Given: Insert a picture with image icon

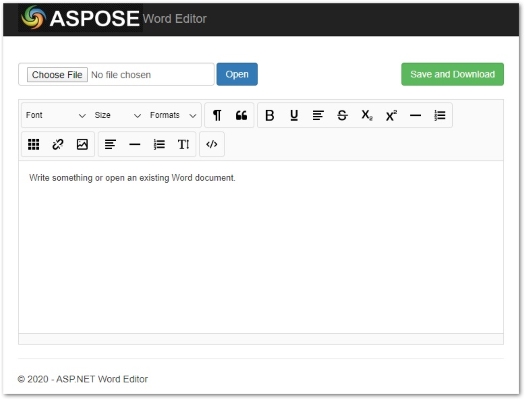Looking at the screenshot, I should click(82, 144).
